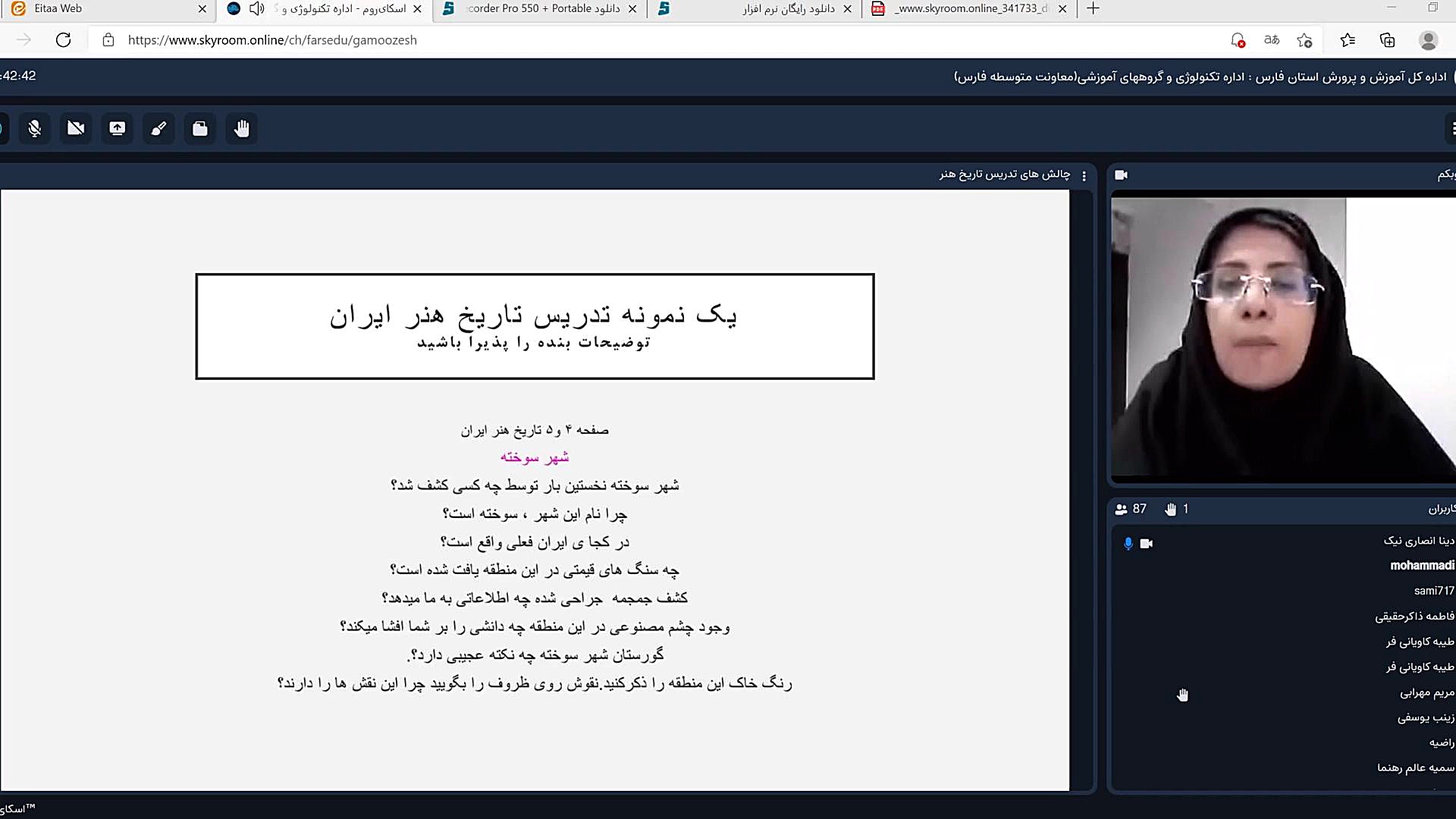Image resolution: width=1456 pixels, height=819 pixels.
Task: Mute audio on the Skyroom tab
Action: pos(257,9)
